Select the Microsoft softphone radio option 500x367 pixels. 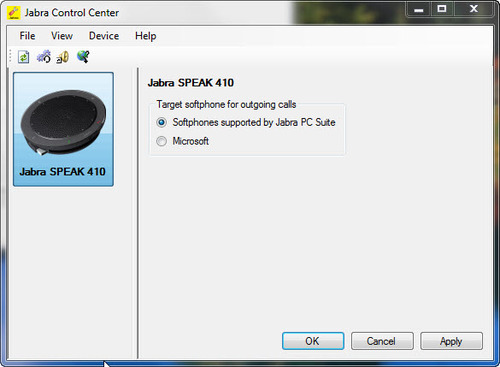click(182, 141)
